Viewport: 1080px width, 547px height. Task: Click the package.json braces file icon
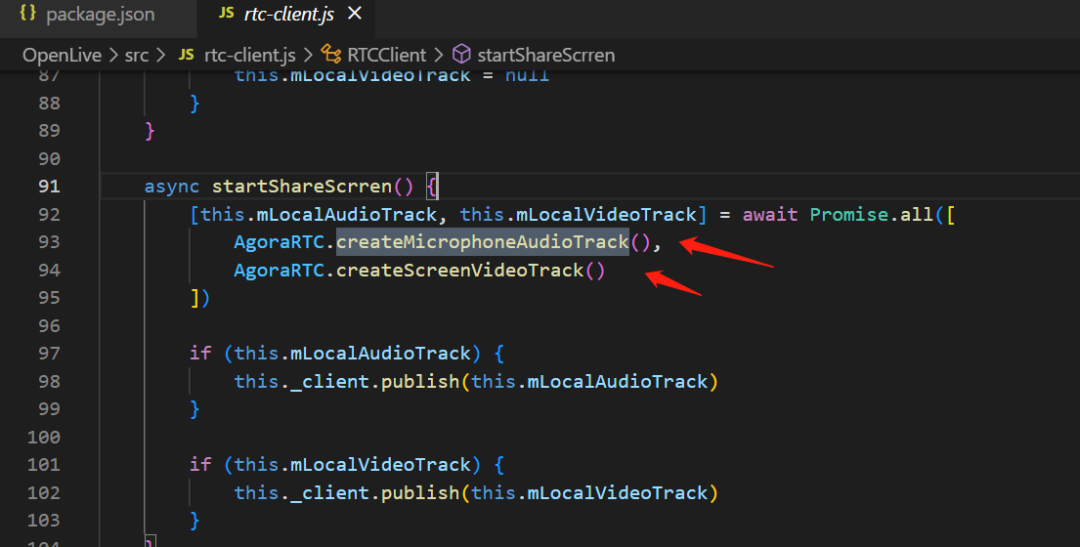(x=28, y=13)
